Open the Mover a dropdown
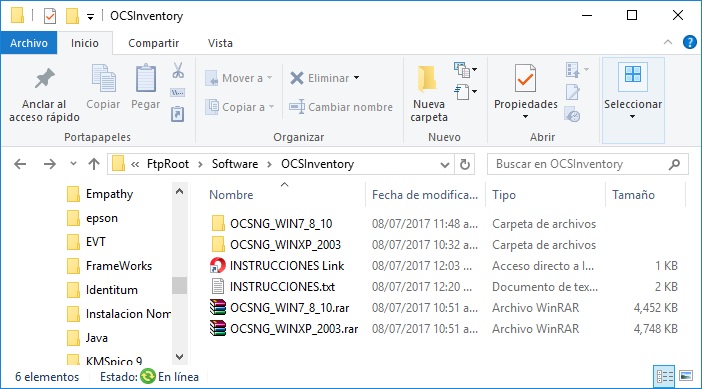 239,78
